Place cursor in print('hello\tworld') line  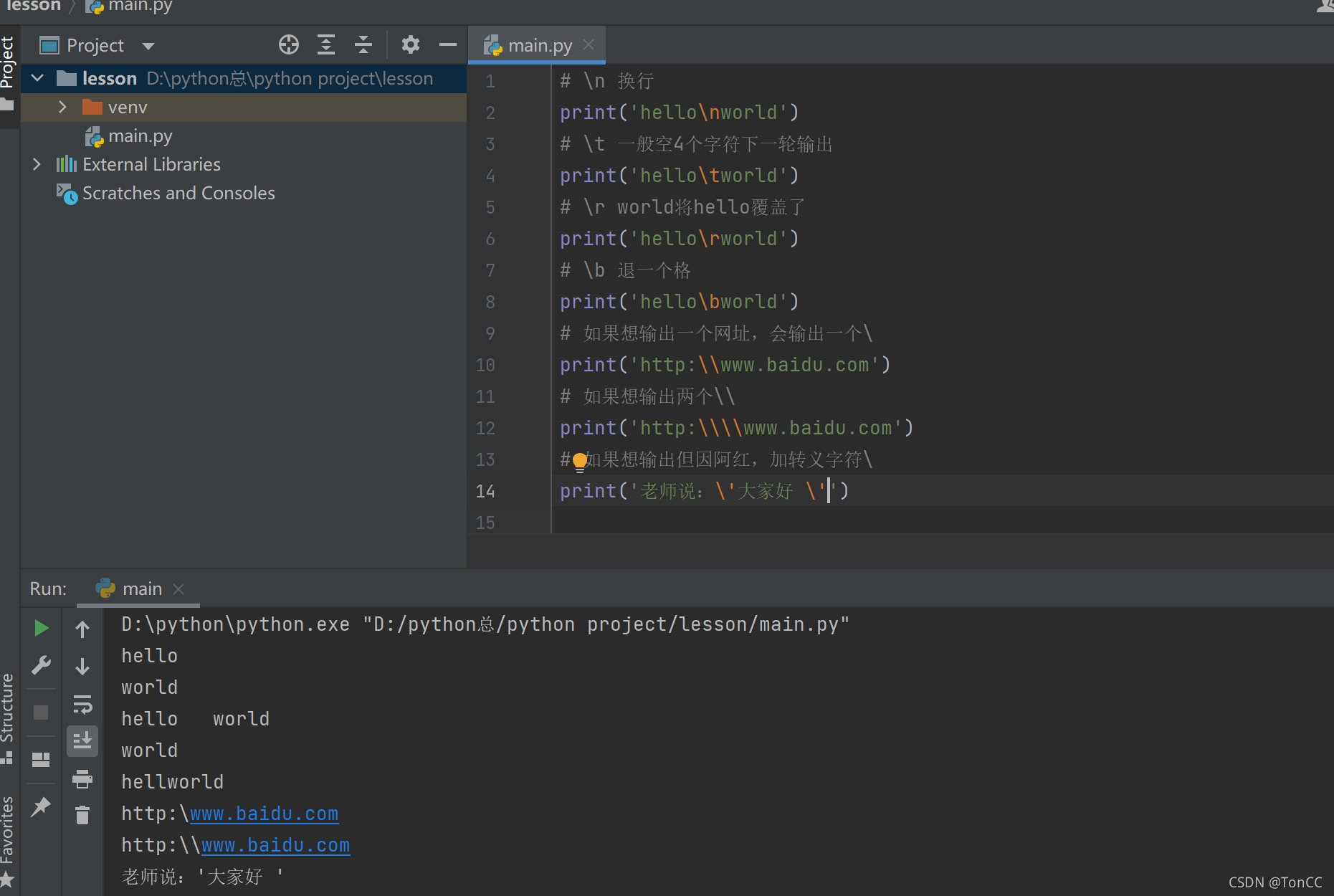[x=679, y=176]
